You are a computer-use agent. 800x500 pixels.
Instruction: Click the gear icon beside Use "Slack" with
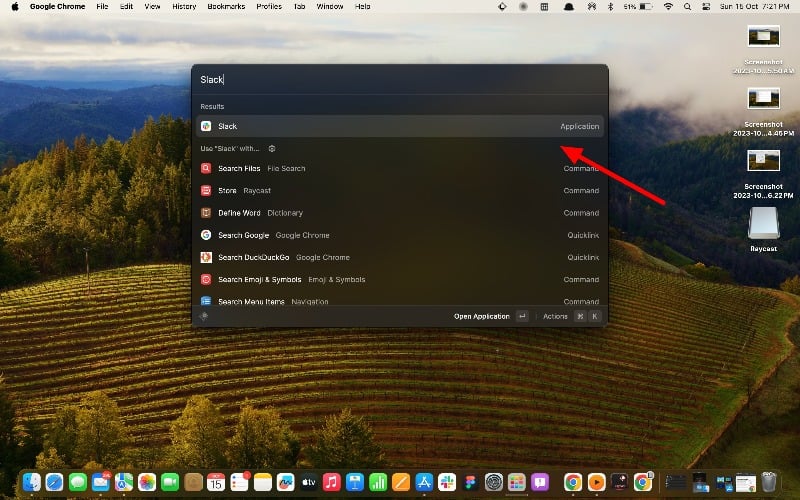click(272, 148)
